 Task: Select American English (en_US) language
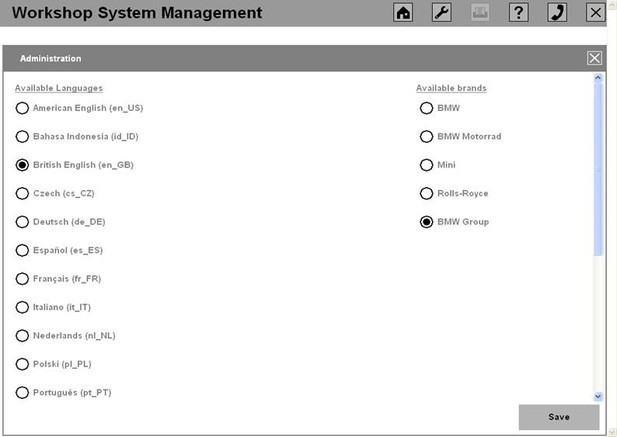pos(22,108)
